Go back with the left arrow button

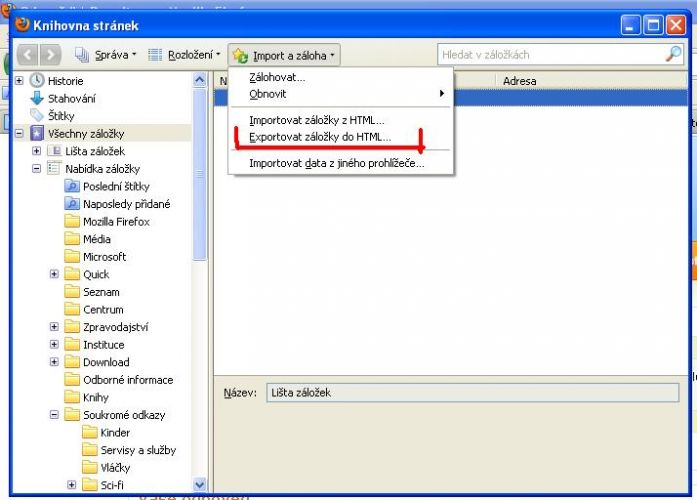(28, 55)
